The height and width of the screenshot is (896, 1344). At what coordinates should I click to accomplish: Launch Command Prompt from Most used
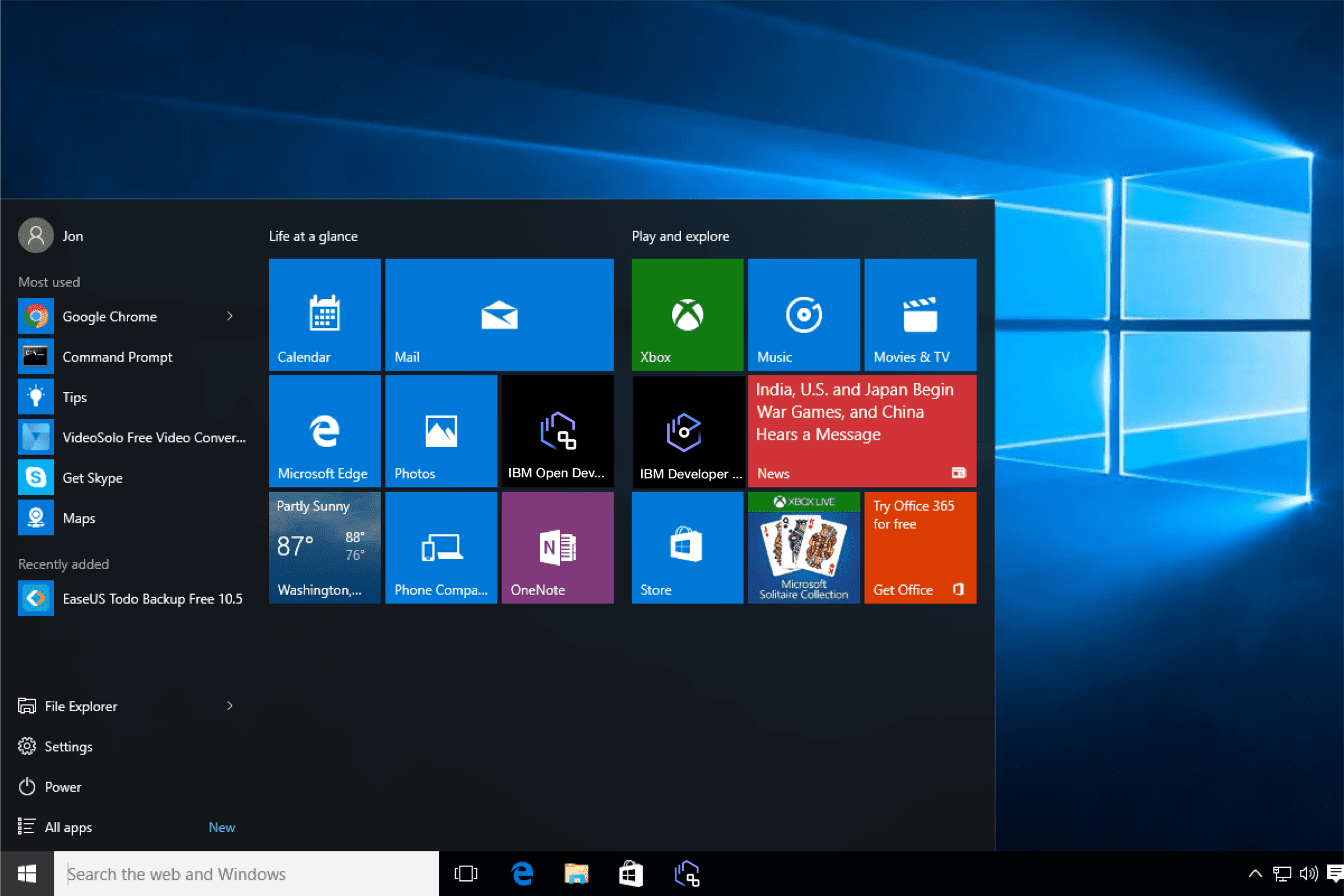pyautogui.click(x=118, y=356)
